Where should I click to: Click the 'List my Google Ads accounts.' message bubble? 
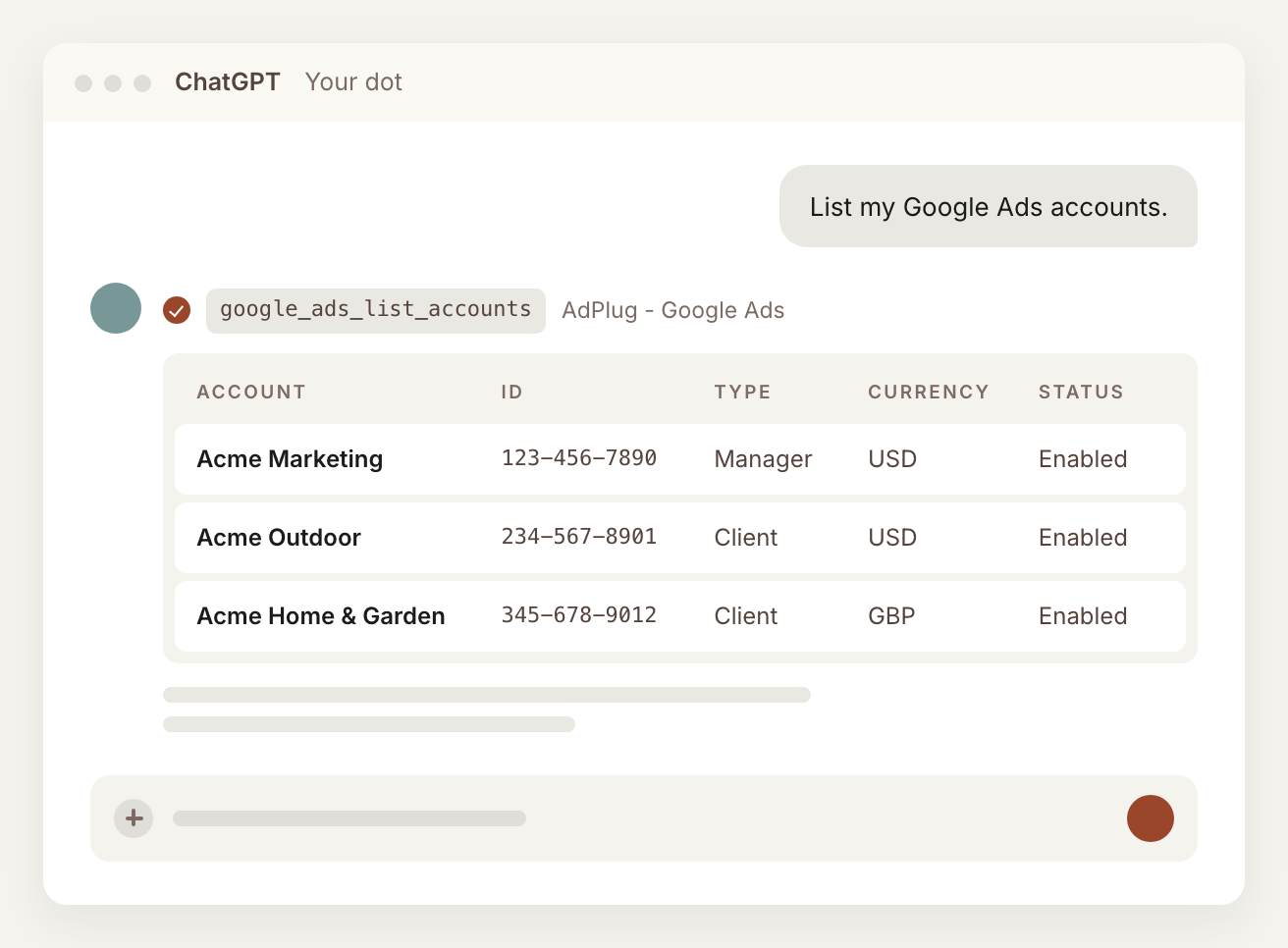pyautogui.click(x=989, y=206)
